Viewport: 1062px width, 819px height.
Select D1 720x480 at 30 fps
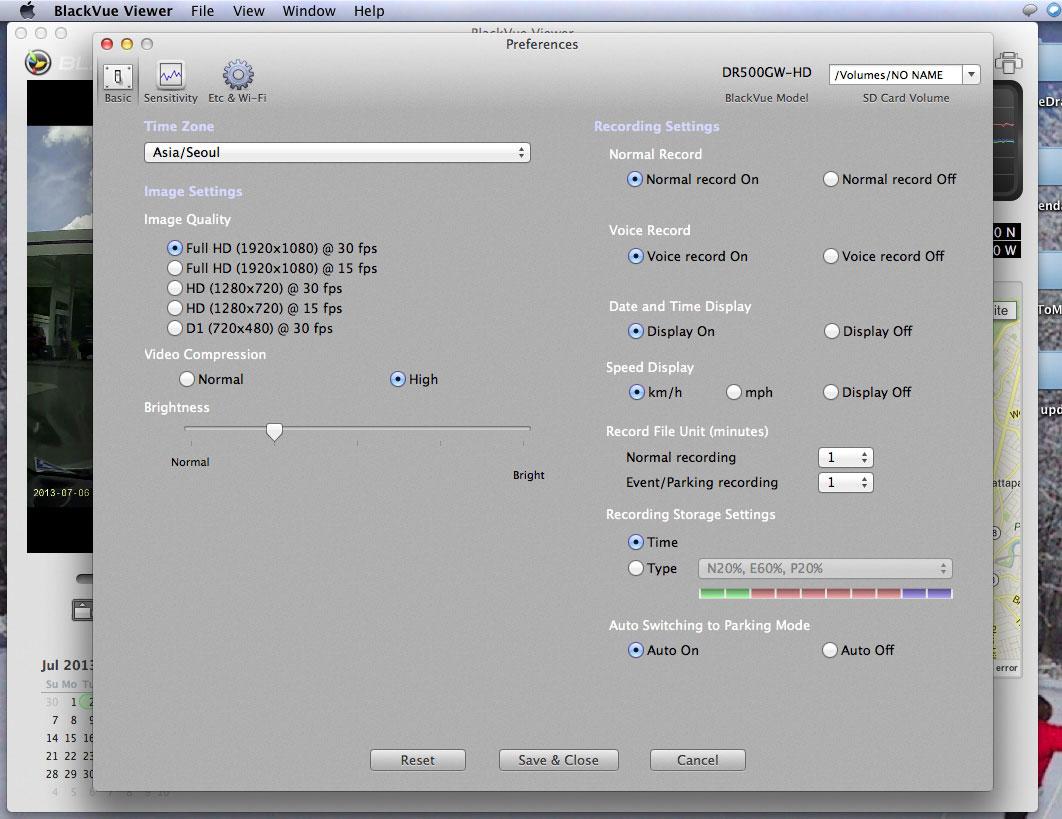click(175, 328)
